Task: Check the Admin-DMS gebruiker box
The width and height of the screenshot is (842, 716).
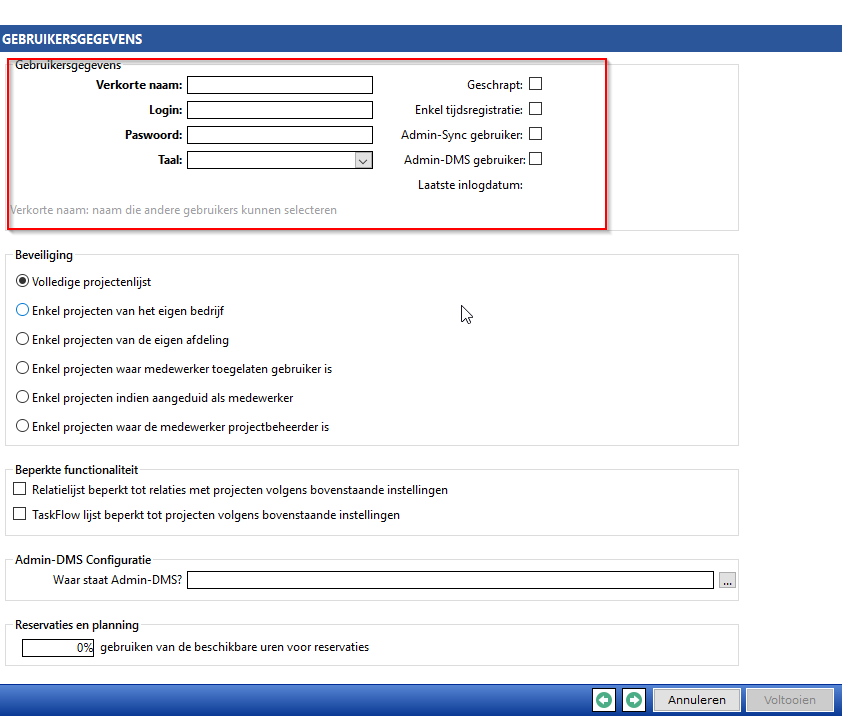Action: (x=536, y=159)
